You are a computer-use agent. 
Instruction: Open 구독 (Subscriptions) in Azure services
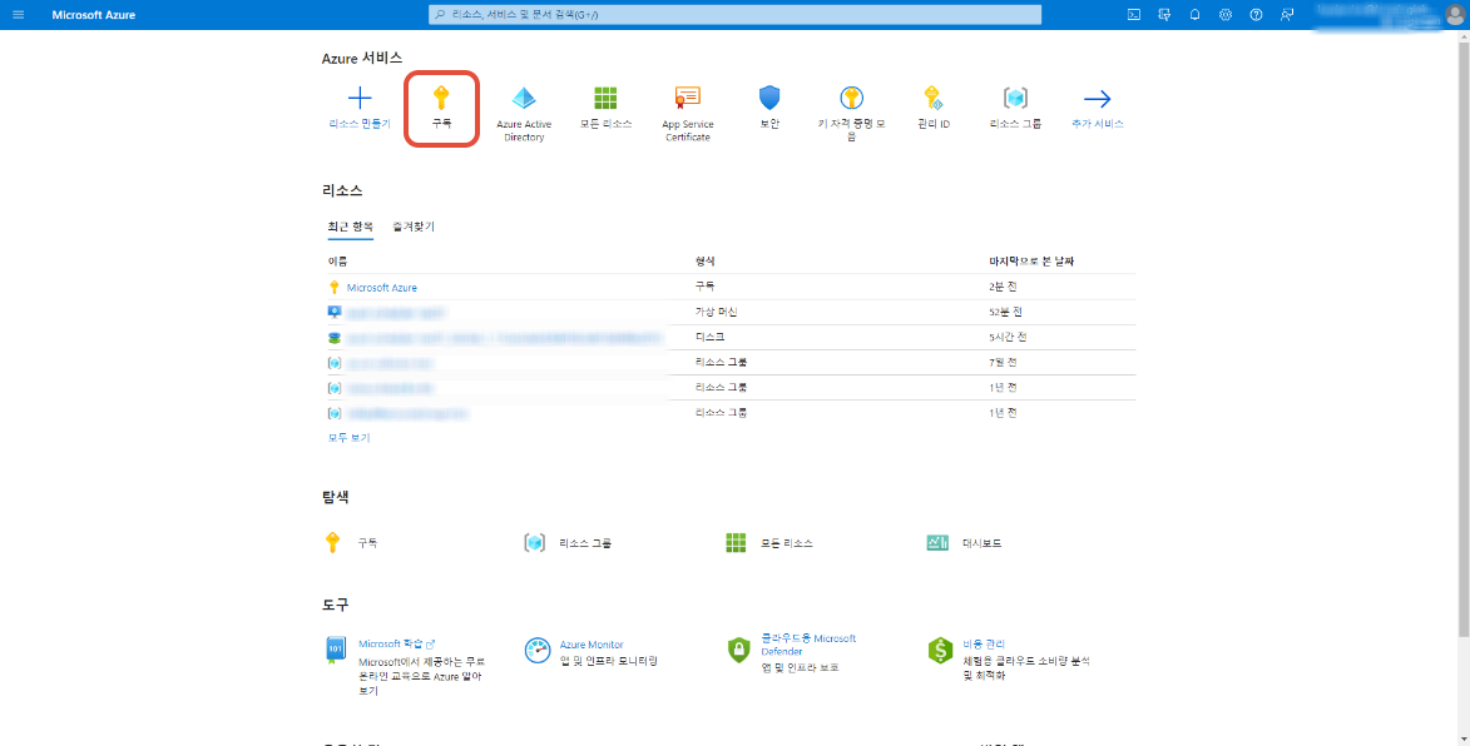(x=441, y=107)
